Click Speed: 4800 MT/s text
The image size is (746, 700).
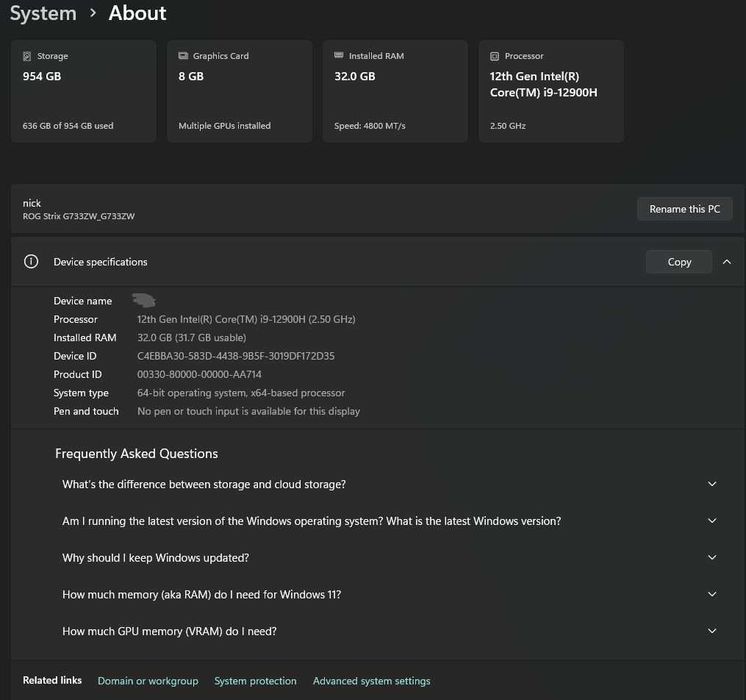point(370,126)
